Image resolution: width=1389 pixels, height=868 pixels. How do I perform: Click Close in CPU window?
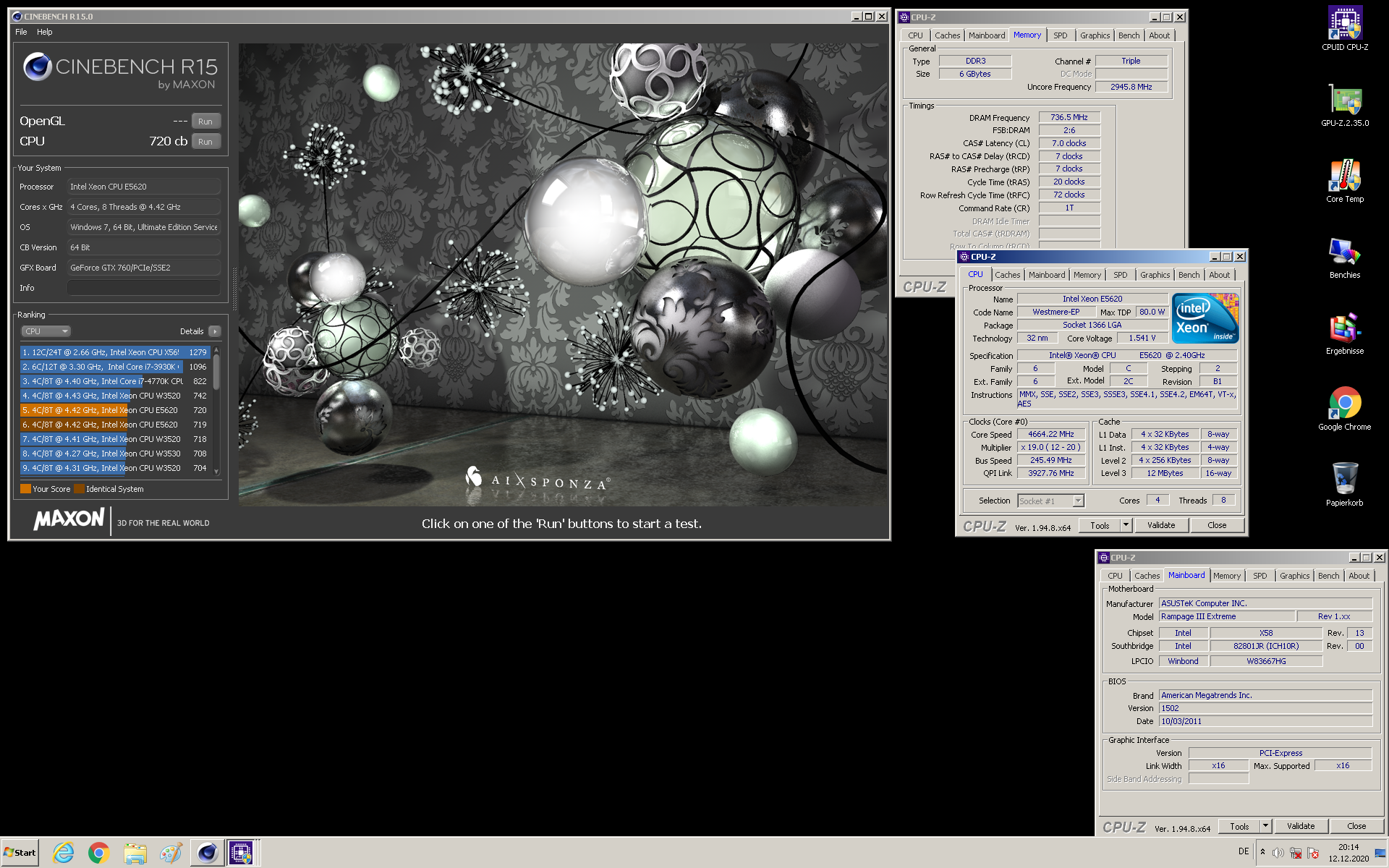[x=1217, y=526]
